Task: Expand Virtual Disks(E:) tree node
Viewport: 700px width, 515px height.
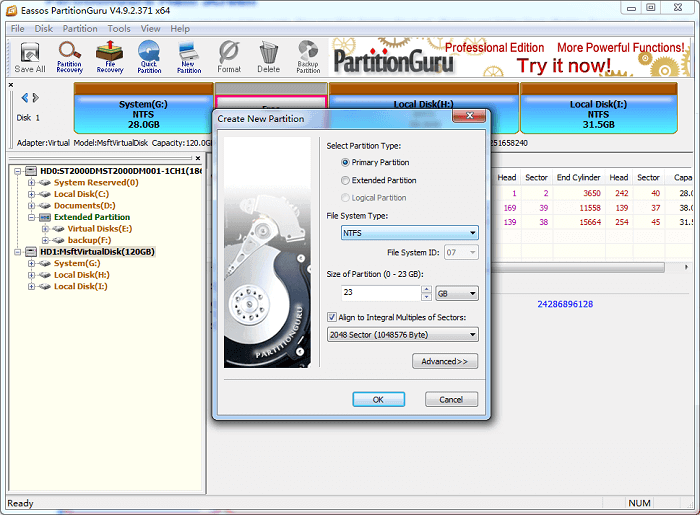Action: 45,229
